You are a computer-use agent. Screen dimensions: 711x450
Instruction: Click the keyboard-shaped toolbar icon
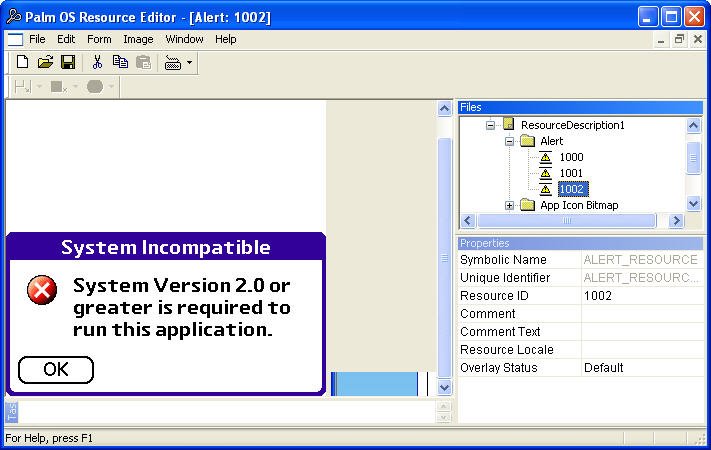pyautogui.click(x=173, y=63)
